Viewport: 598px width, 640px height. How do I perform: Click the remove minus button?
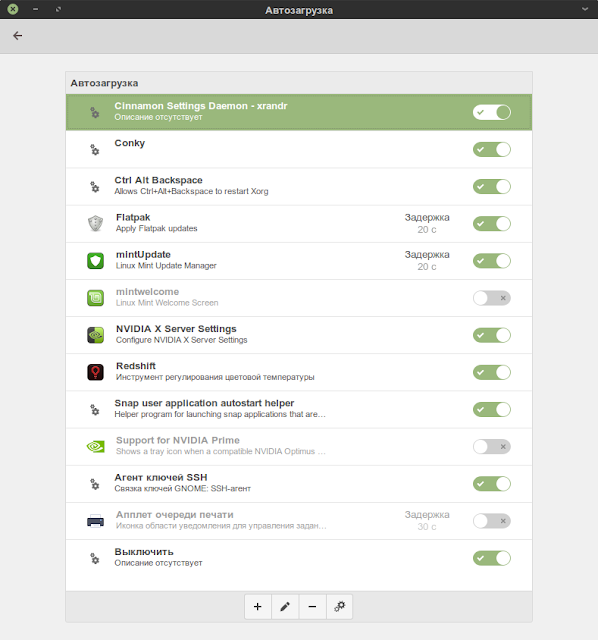click(x=312, y=607)
